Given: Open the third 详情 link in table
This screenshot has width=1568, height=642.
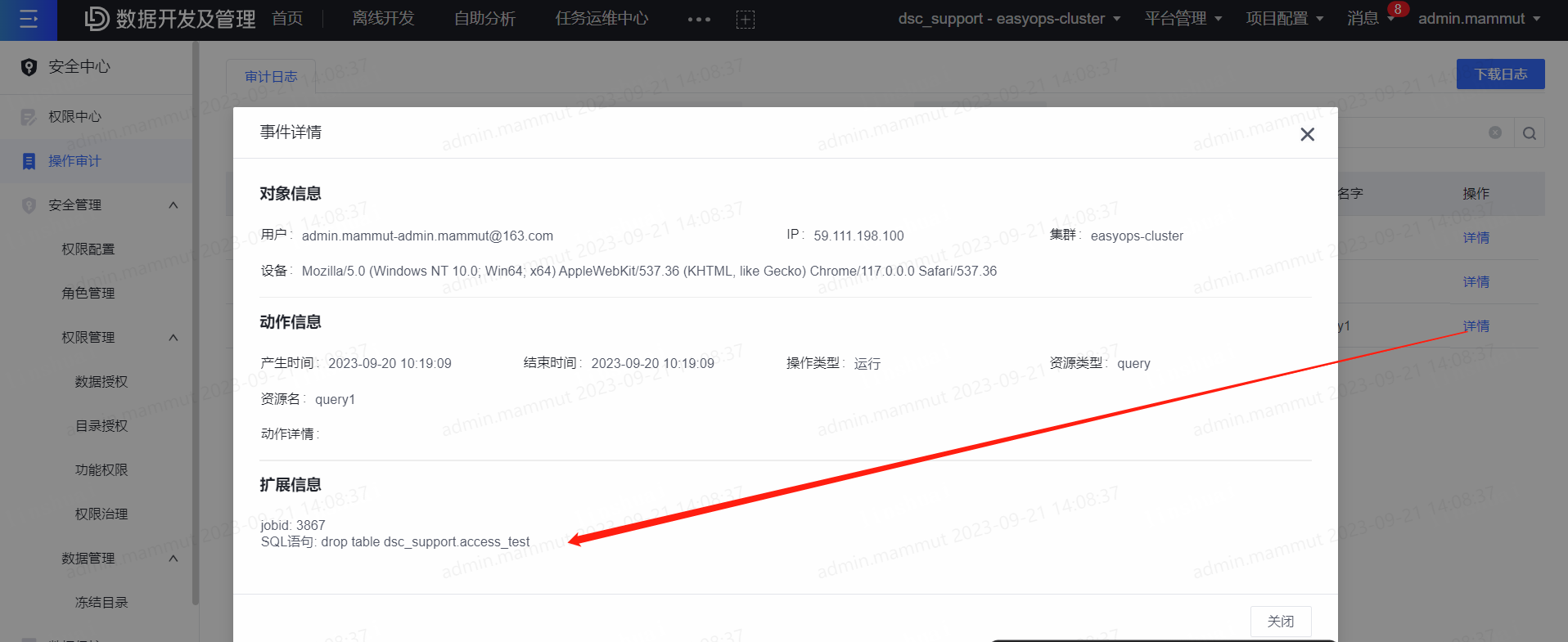Looking at the screenshot, I should (1476, 326).
